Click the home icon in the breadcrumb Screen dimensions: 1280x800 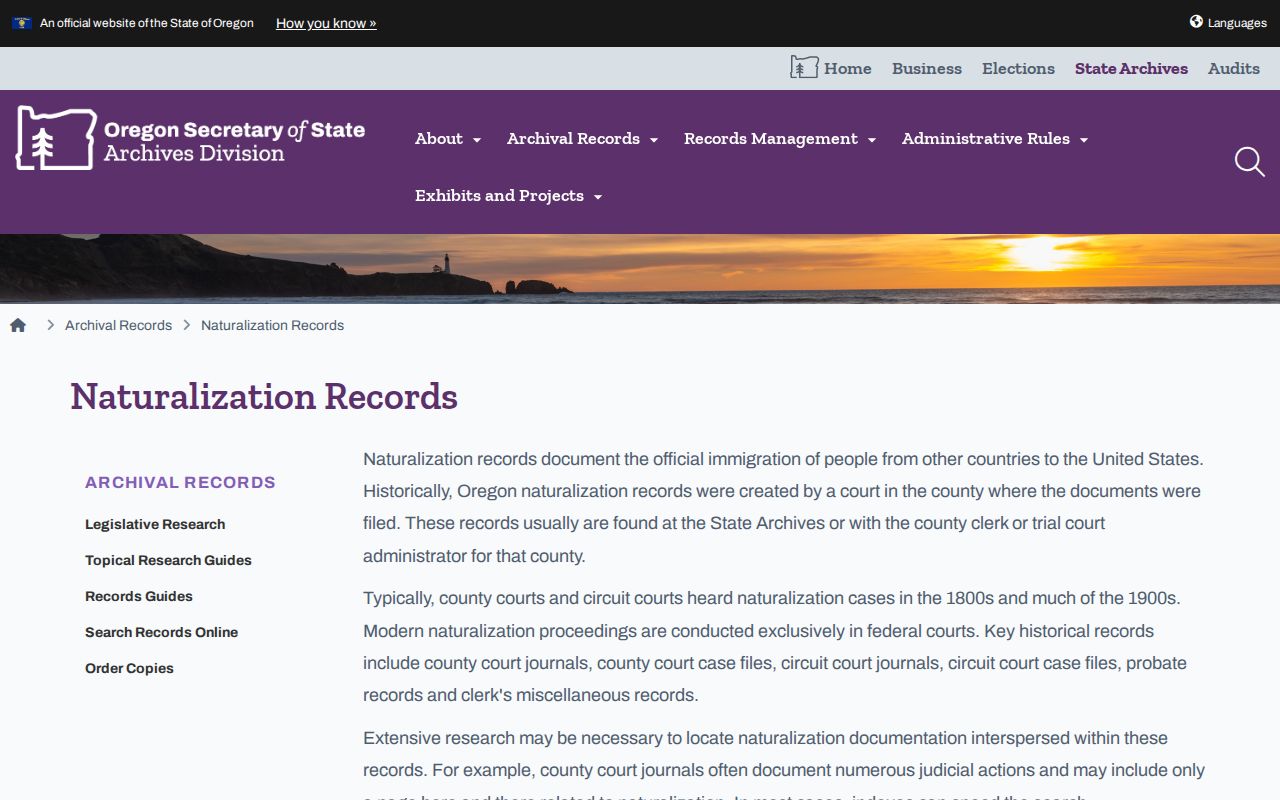18,325
